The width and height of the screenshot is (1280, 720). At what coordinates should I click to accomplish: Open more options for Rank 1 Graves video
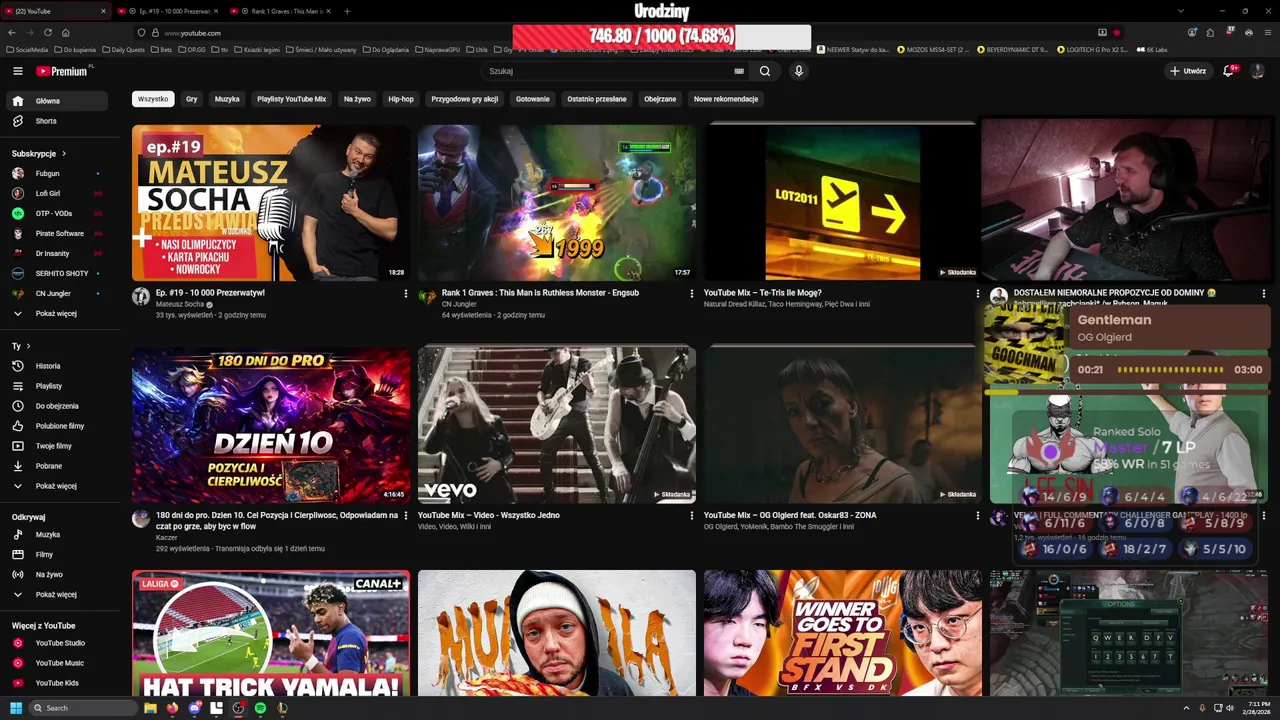692,294
